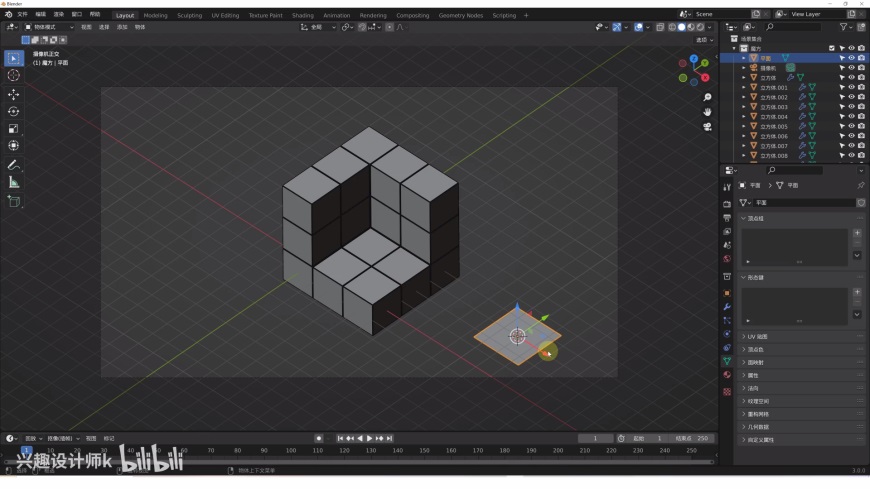
Task: Open the Material properties tab
Action: 727,375
